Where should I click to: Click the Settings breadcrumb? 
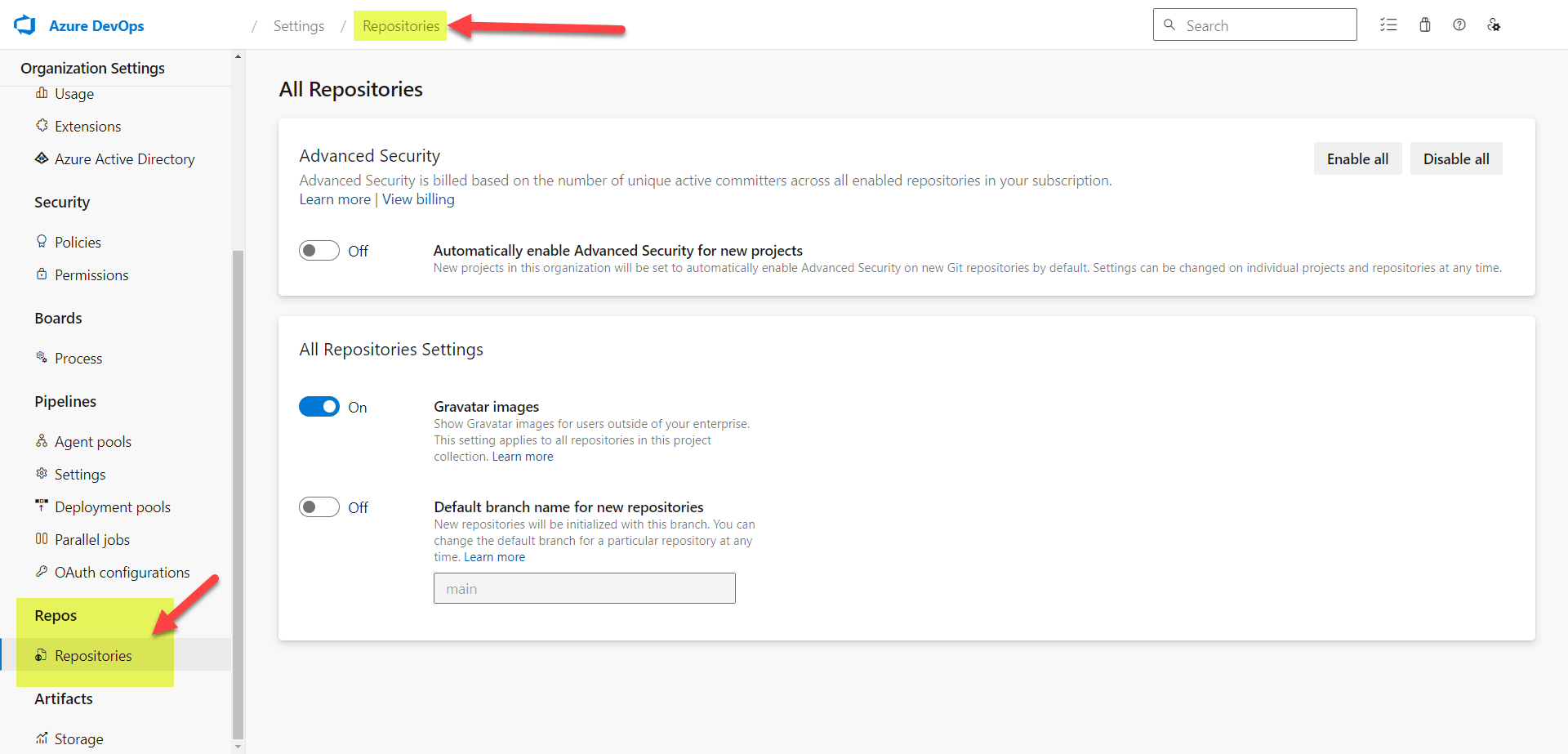[299, 26]
